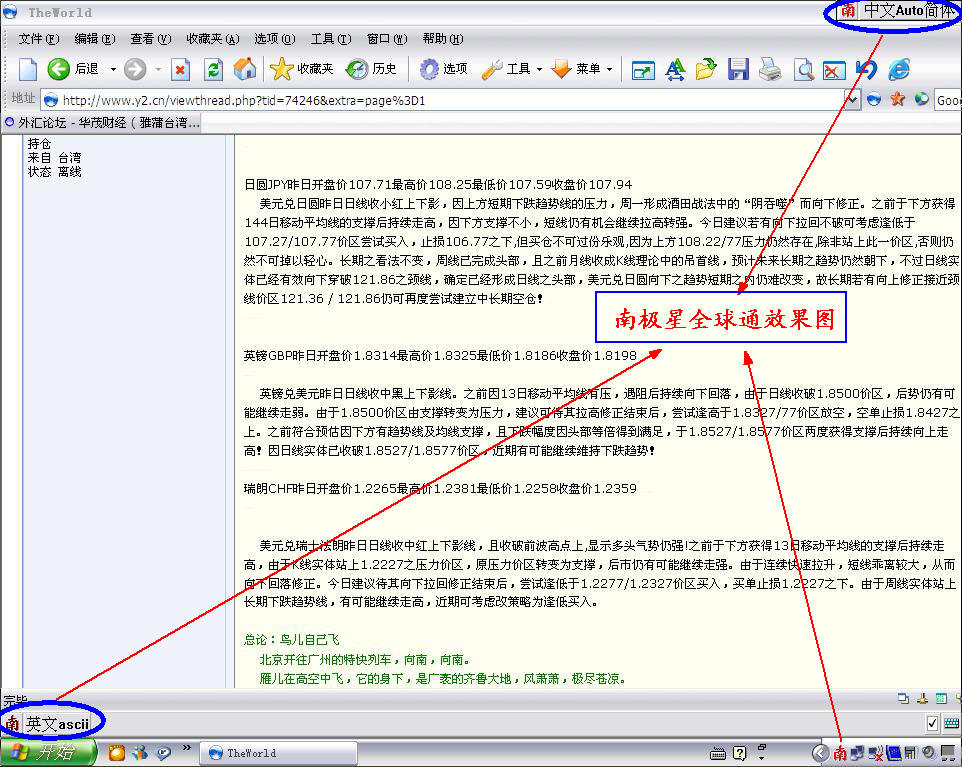Open the 帮助(H) menu
The image size is (962, 767).
click(444, 39)
